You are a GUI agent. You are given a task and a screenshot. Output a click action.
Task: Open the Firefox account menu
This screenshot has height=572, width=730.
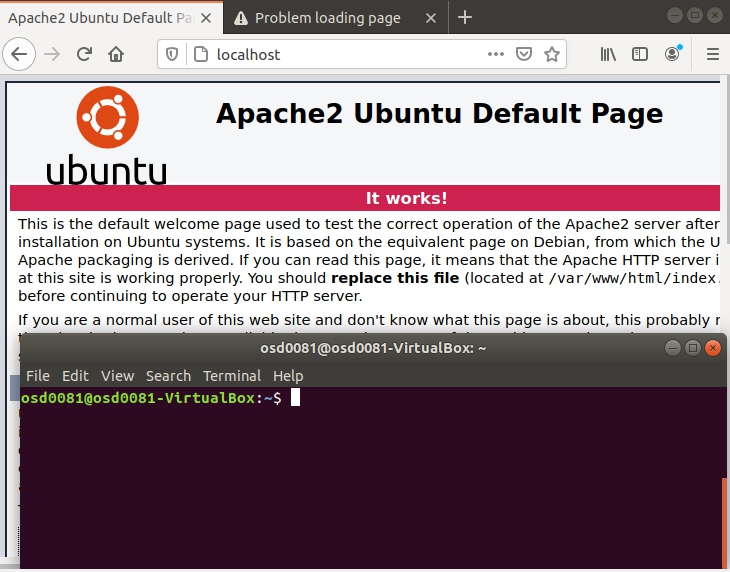coord(672,54)
